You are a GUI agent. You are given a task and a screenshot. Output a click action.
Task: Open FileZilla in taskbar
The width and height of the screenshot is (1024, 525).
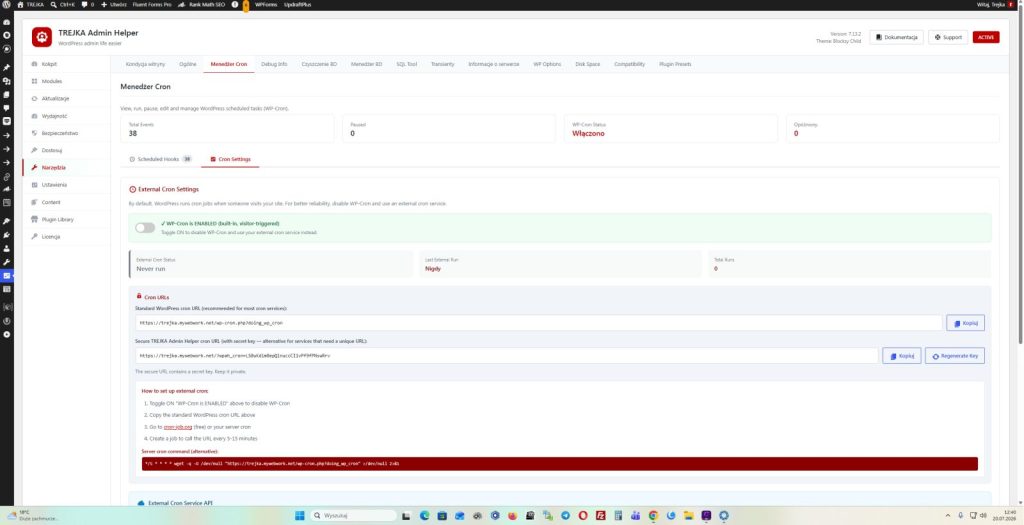(x=600, y=515)
